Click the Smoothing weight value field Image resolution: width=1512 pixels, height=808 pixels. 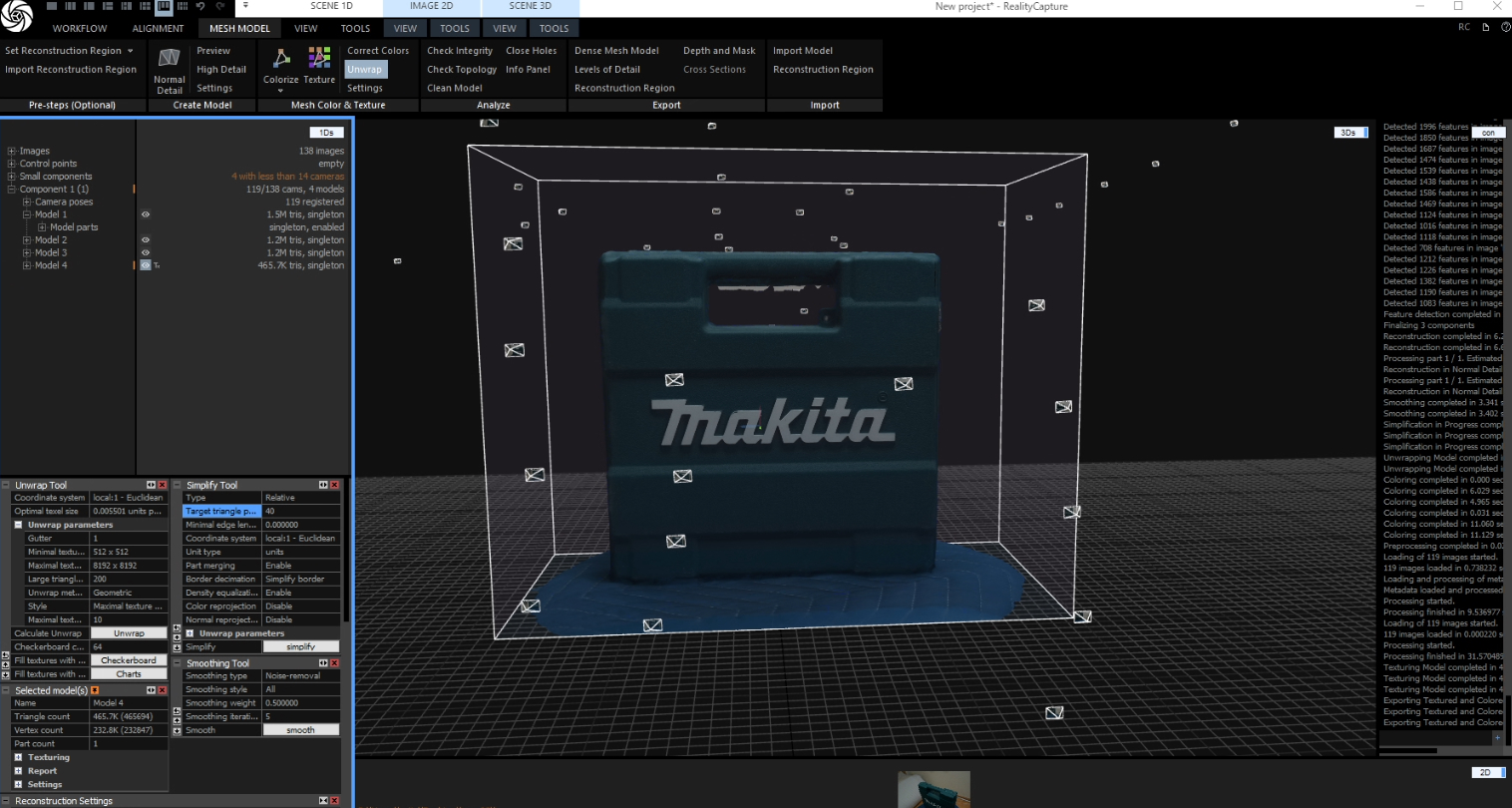[301, 703]
